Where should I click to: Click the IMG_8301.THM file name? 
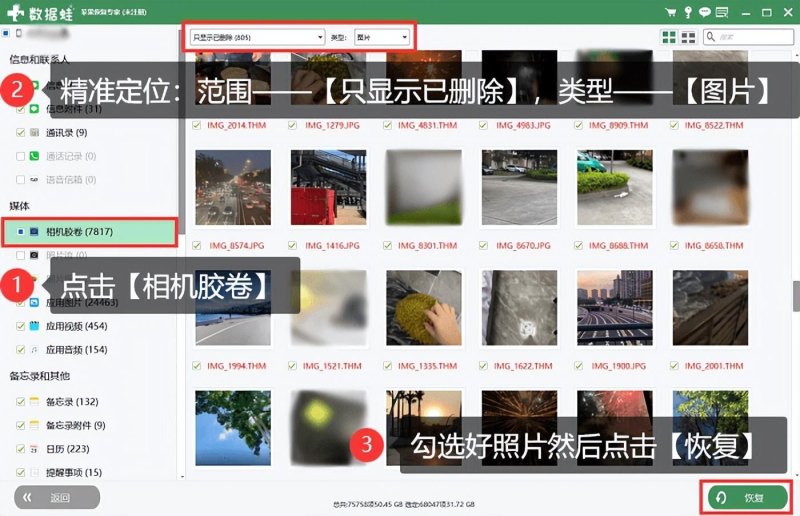pyautogui.click(x=428, y=245)
